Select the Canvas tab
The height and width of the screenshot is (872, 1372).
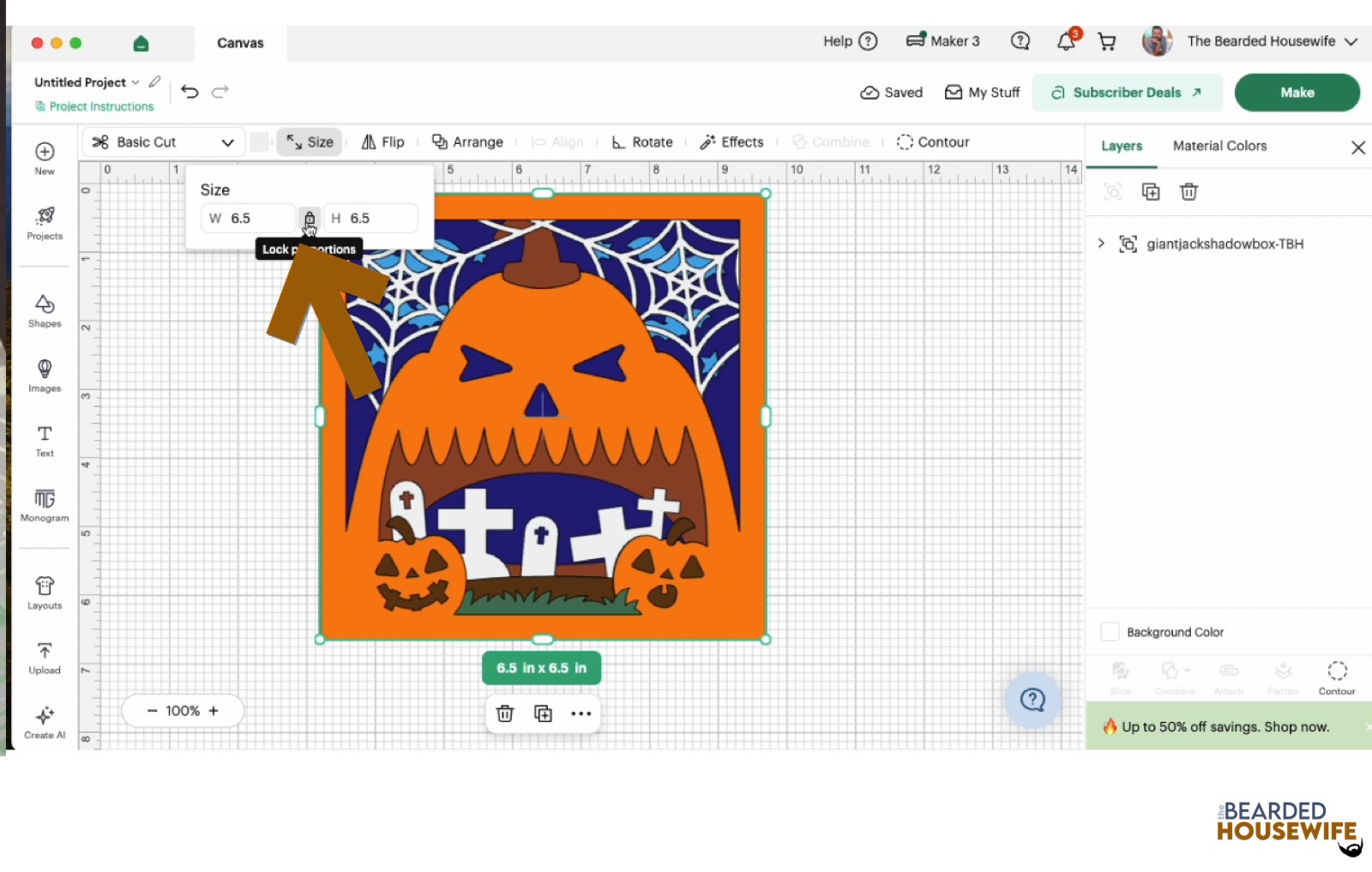240,43
